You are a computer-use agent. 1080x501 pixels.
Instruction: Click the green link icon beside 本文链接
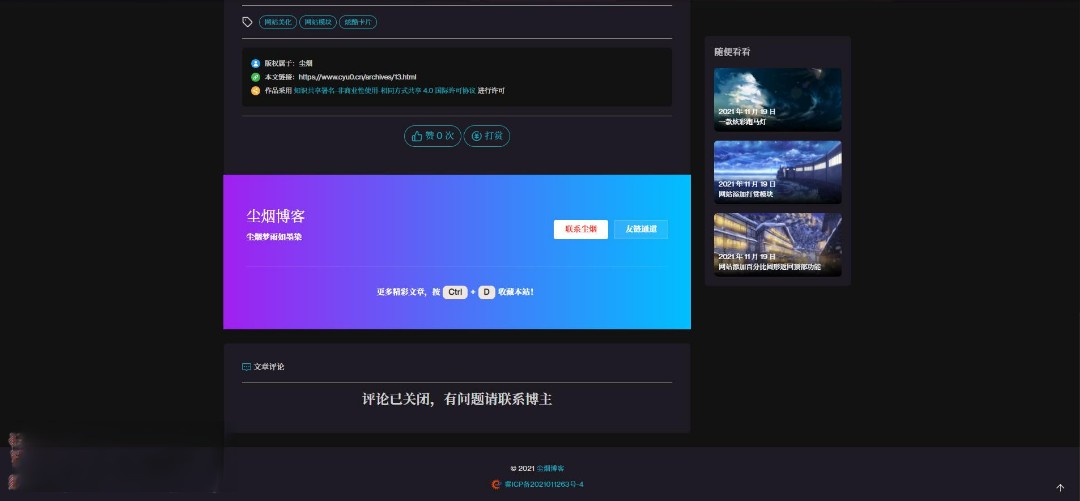pos(256,76)
